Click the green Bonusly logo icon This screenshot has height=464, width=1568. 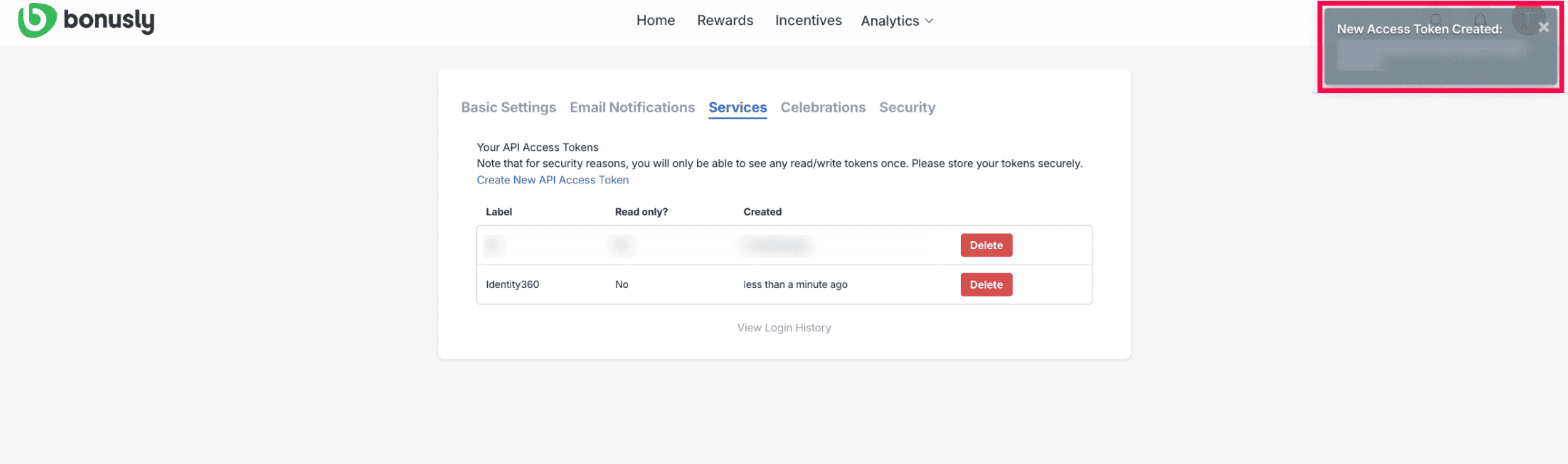tap(36, 20)
